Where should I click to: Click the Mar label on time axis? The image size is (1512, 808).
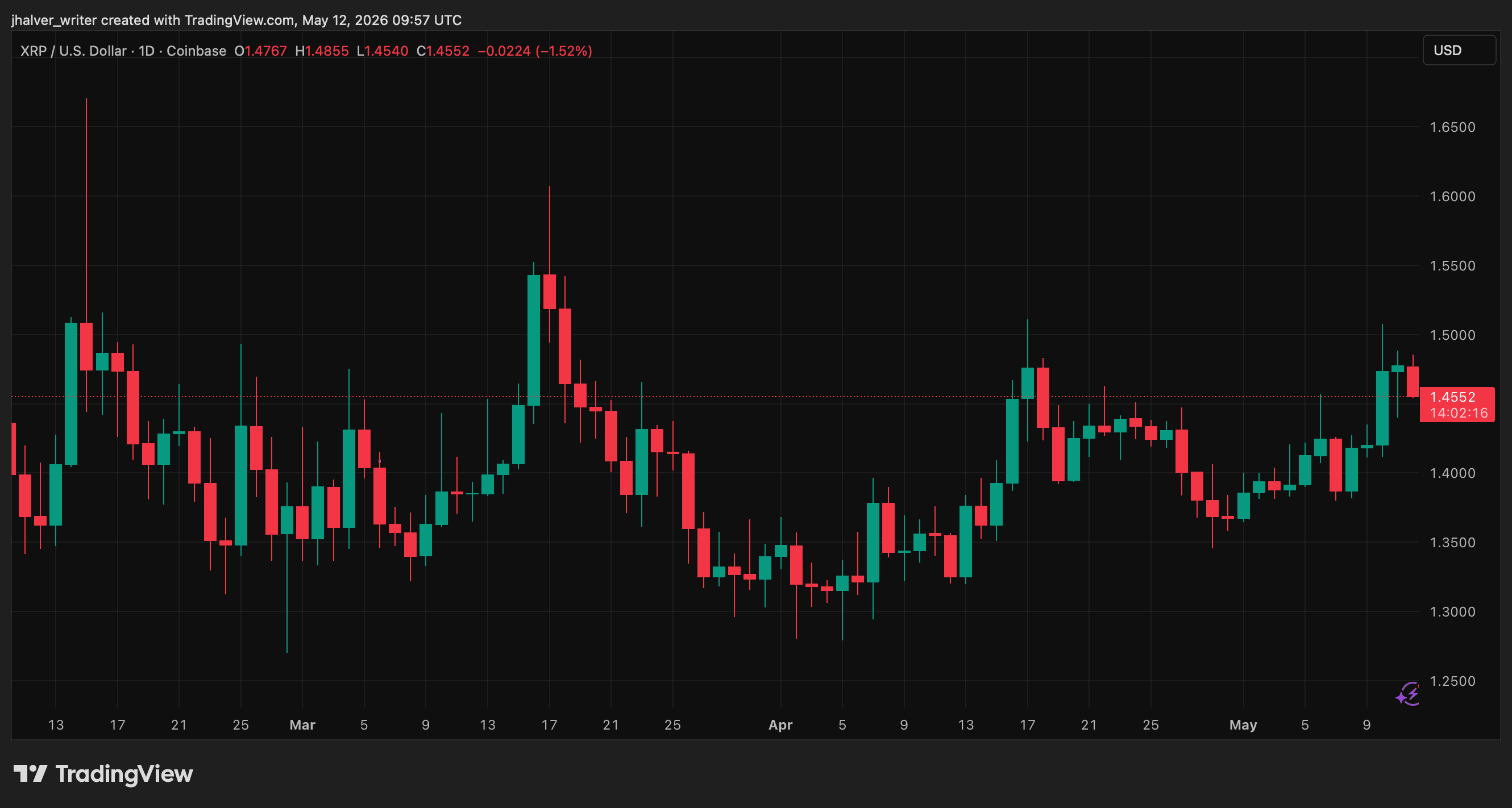point(302,725)
